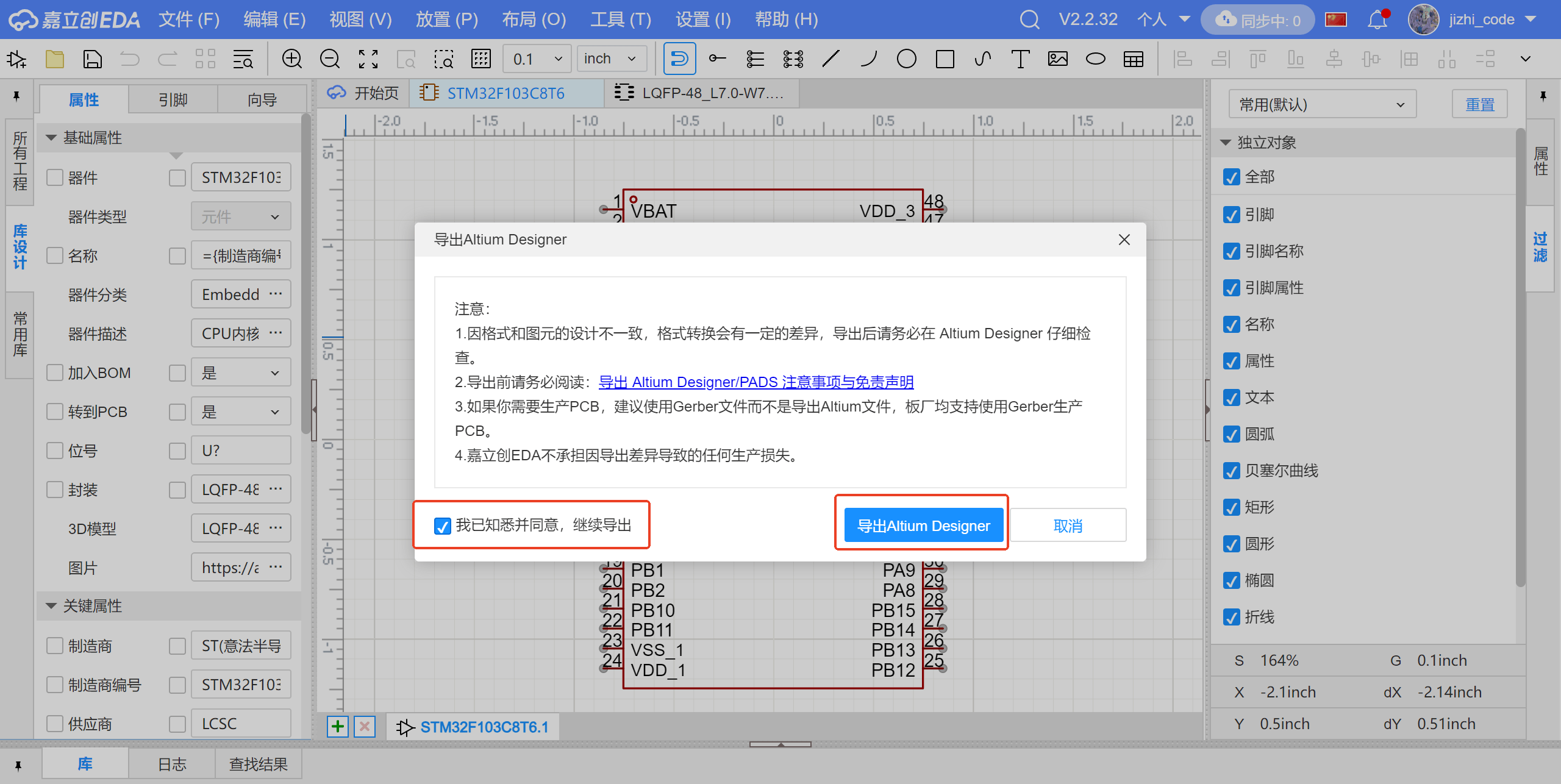Select the table tool icon
The width and height of the screenshot is (1561, 784).
click(x=1134, y=59)
